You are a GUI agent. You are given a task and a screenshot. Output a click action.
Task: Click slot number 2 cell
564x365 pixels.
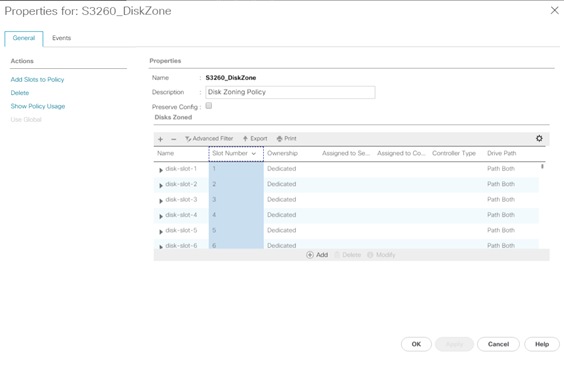pyautogui.click(x=236, y=184)
